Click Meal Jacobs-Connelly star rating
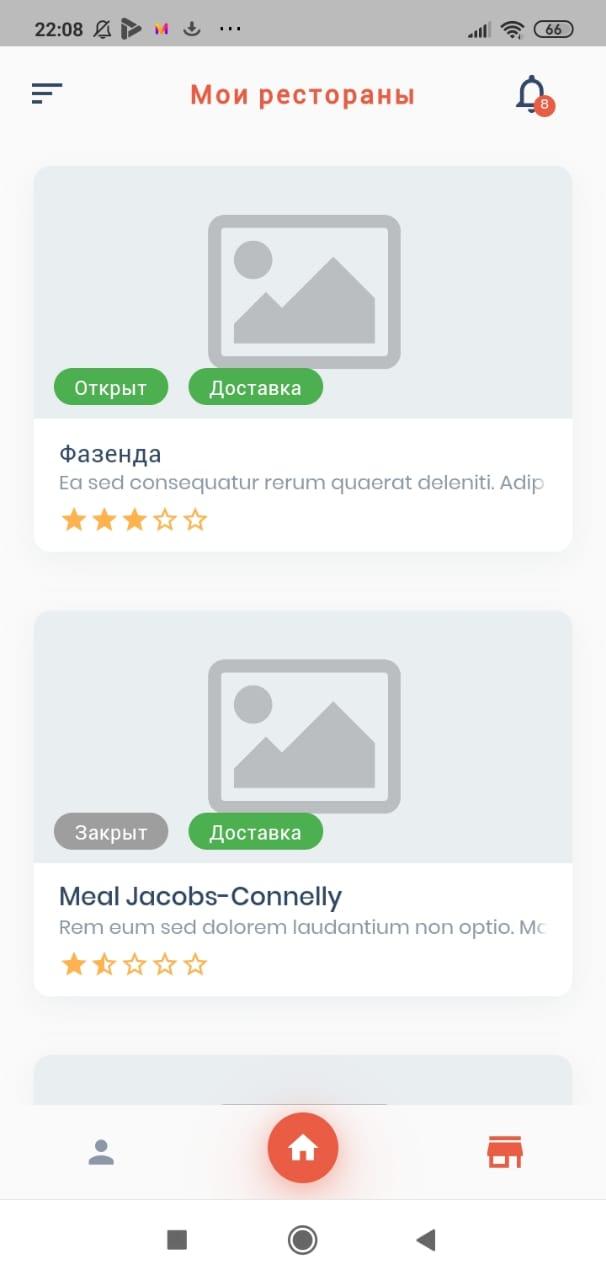The width and height of the screenshot is (606, 1280). pyautogui.click(x=134, y=965)
